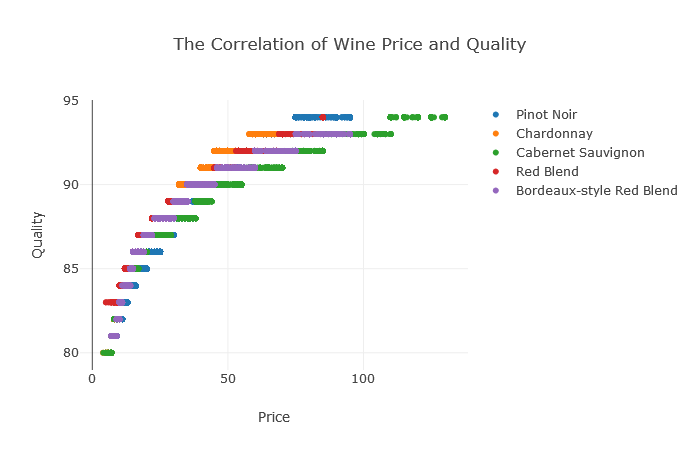Click the red Red Blend legend marker
The width and height of the screenshot is (700, 450).
(496, 172)
